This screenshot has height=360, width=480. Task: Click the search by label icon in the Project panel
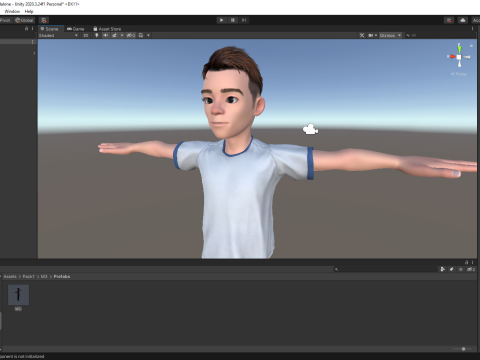tap(452, 269)
